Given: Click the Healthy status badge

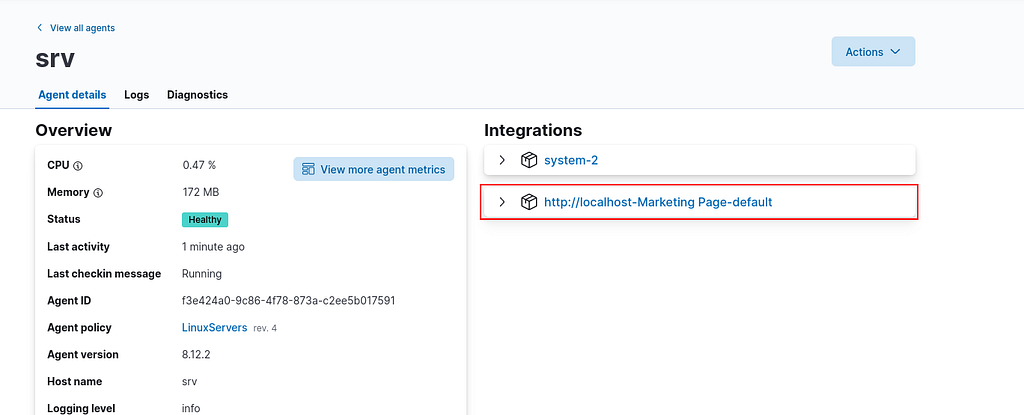Looking at the screenshot, I should (x=205, y=220).
